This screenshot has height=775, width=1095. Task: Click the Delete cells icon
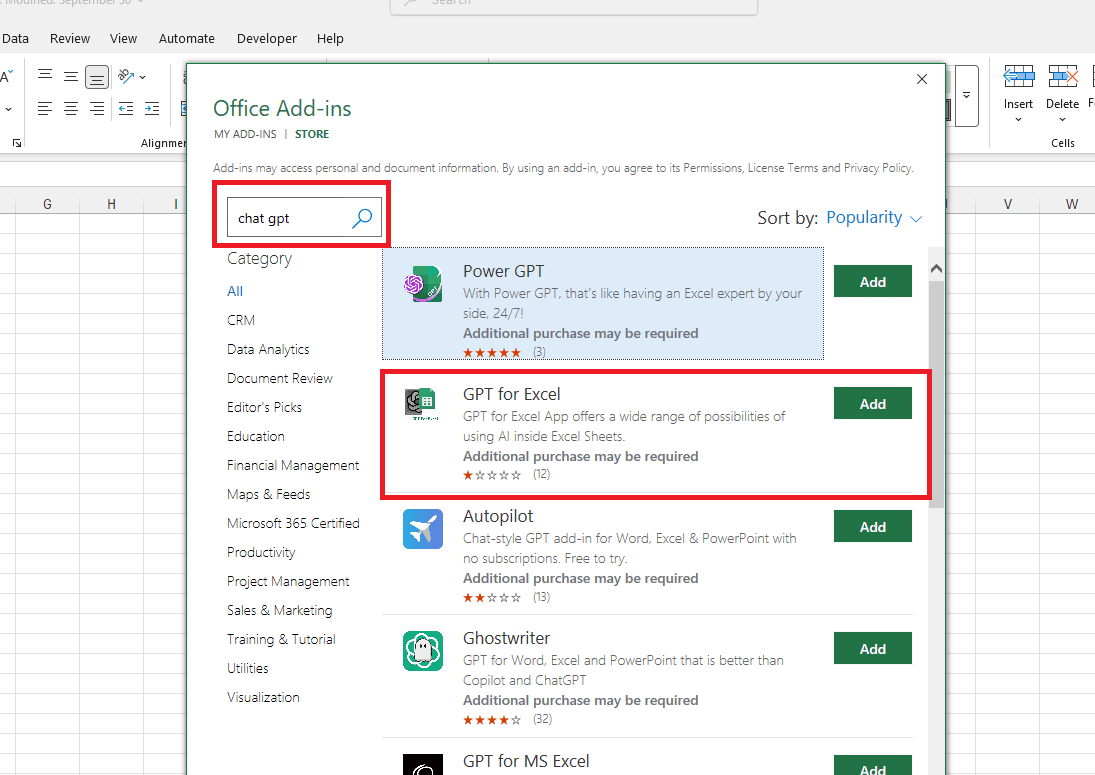[x=1063, y=76]
